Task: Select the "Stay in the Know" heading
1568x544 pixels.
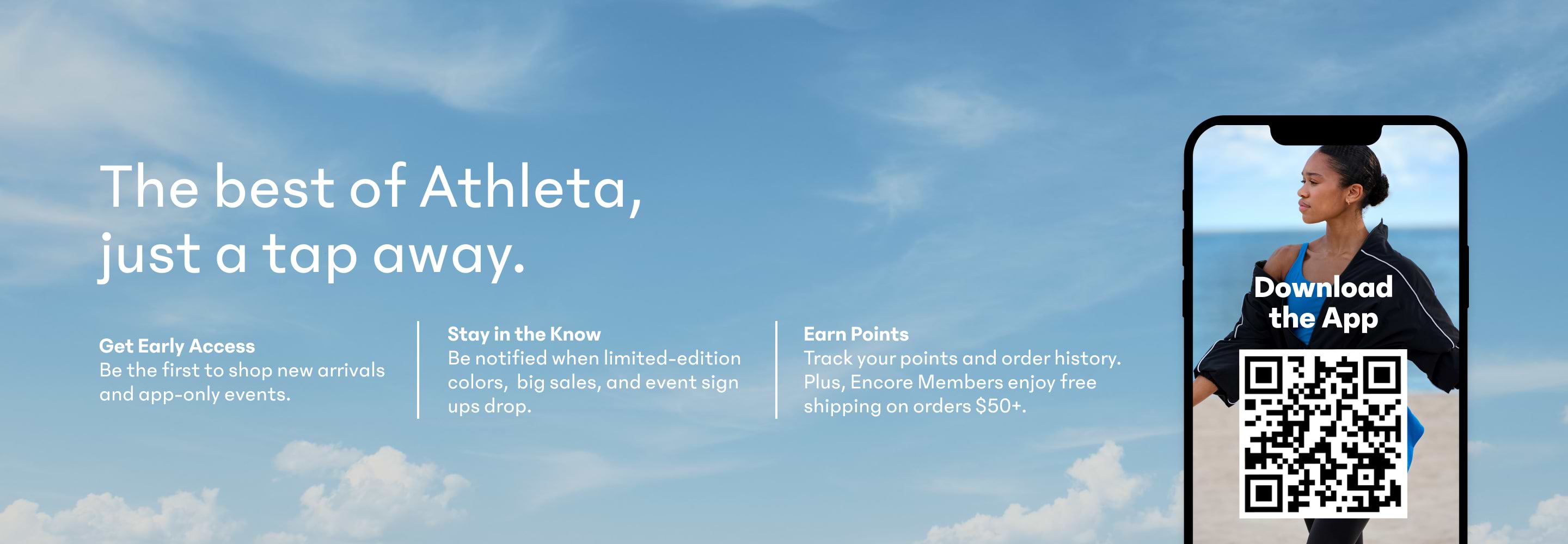Action: pos(524,334)
